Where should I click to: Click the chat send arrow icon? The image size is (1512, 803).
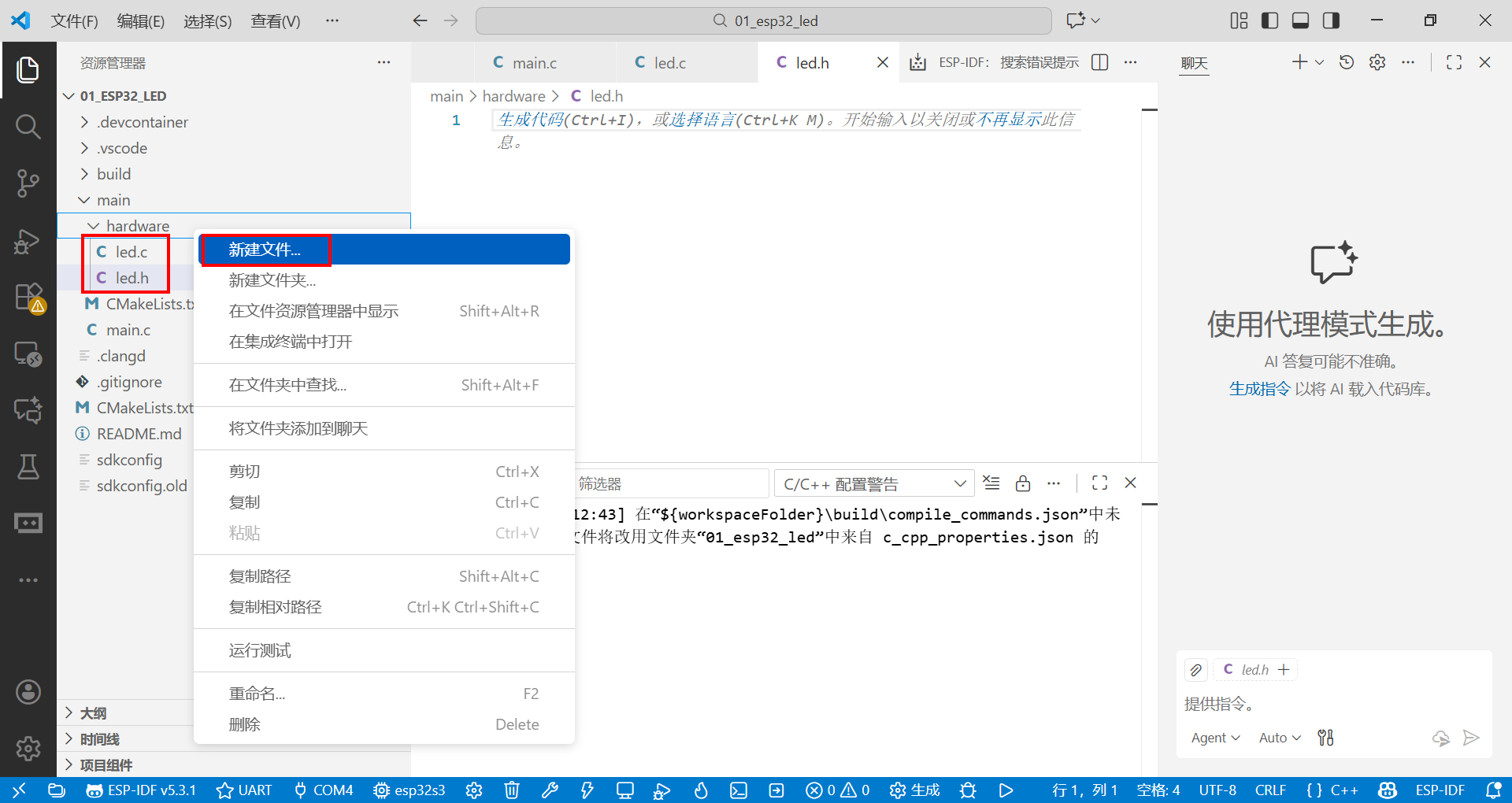click(x=1471, y=738)
